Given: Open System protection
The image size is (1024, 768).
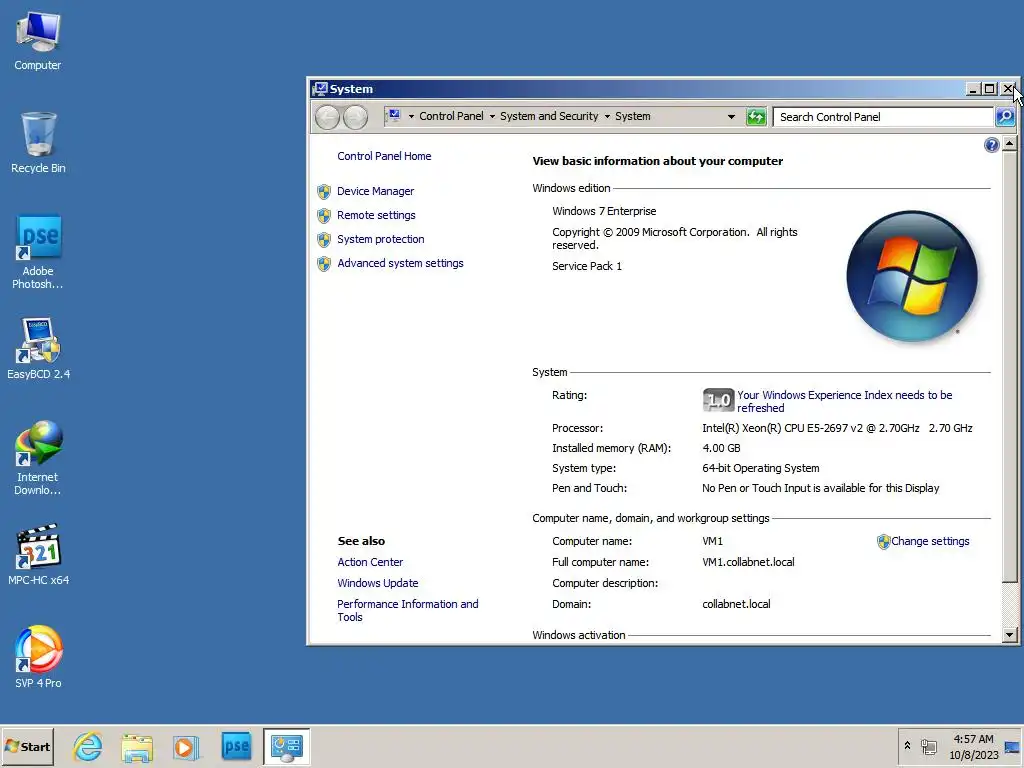Looking at the screenshot, I should click(x=381, y=239).
